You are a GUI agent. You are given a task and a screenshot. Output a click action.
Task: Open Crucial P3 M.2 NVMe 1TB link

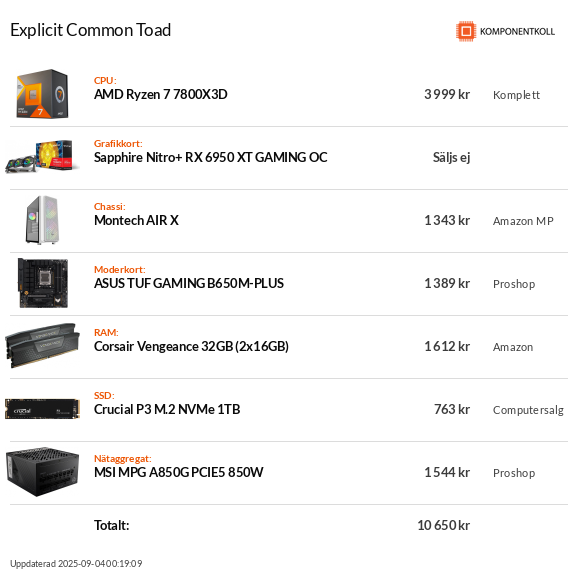[167, 409]
